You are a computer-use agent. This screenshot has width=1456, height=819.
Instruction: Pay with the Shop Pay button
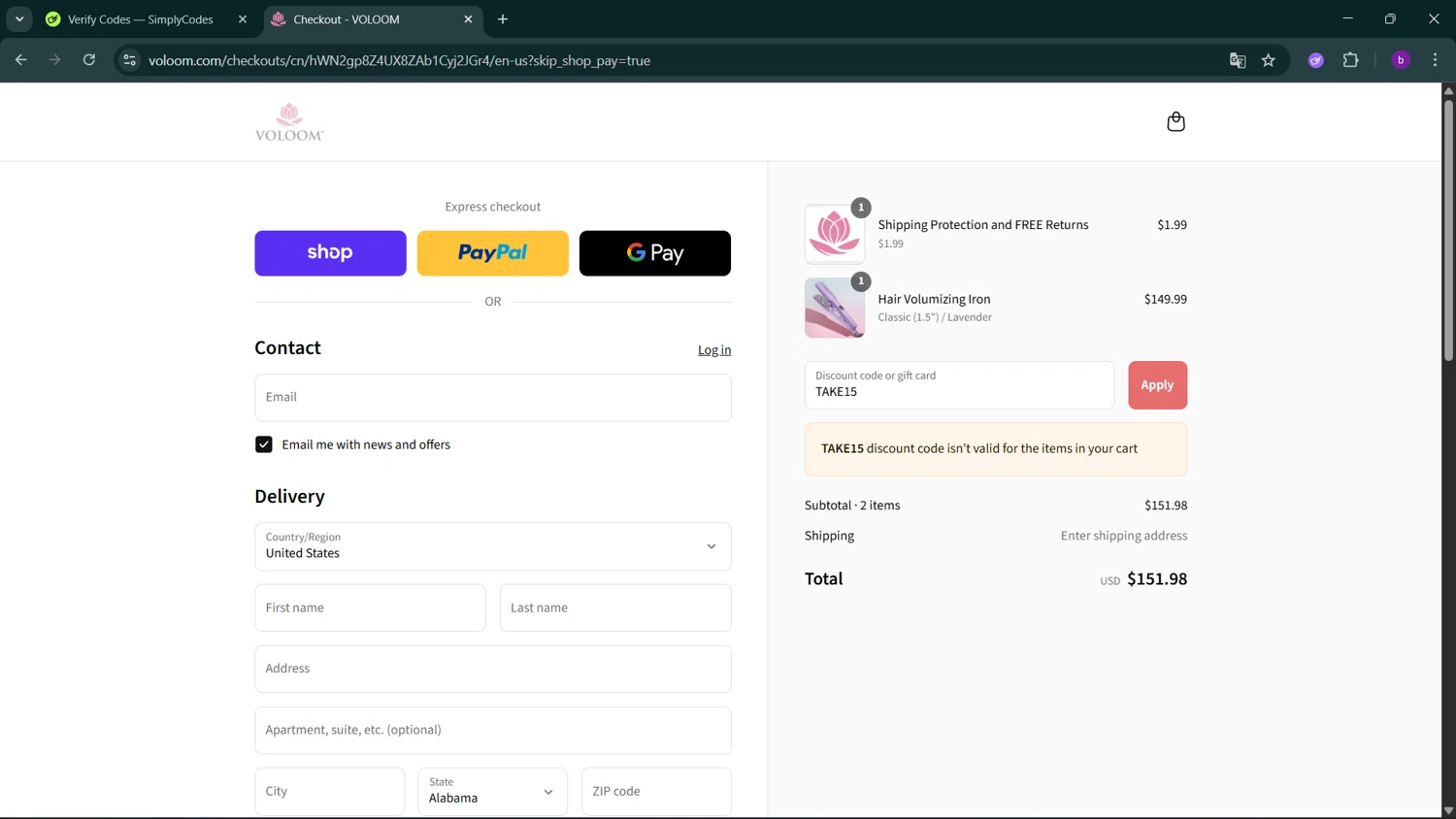click(x=330, y=253)
